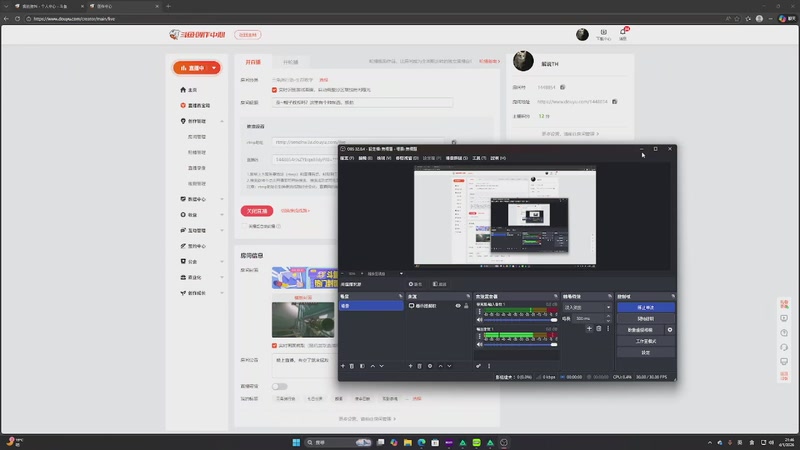The width and height of the screenshot is (800, 450).
Task: Open the orange live status dropdown arrow
Action: click(214, 68)
